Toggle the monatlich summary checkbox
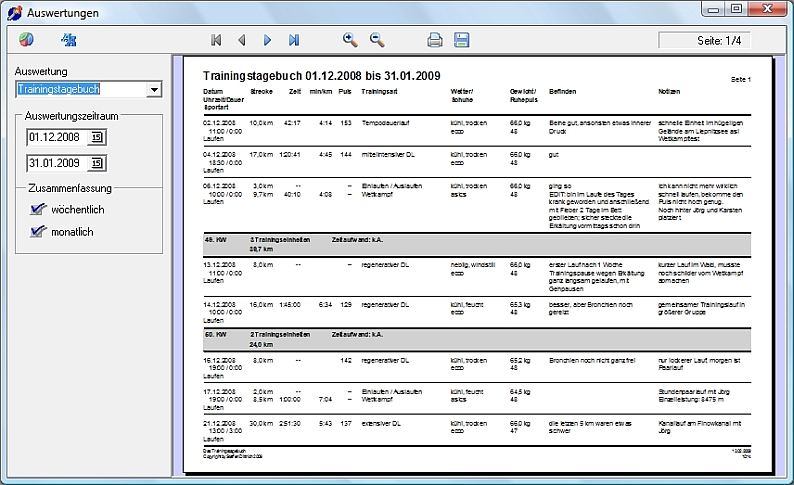The image size is (794, 485). (x=39, y=231)
